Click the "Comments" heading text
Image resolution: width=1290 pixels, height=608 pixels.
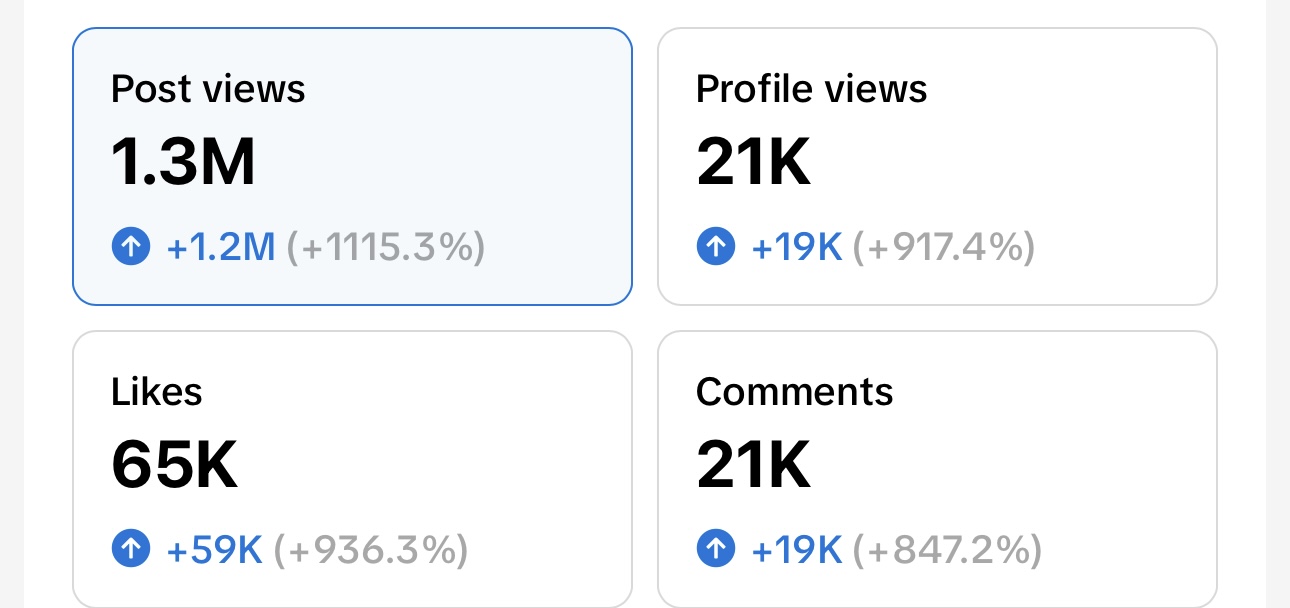point(794,391)
